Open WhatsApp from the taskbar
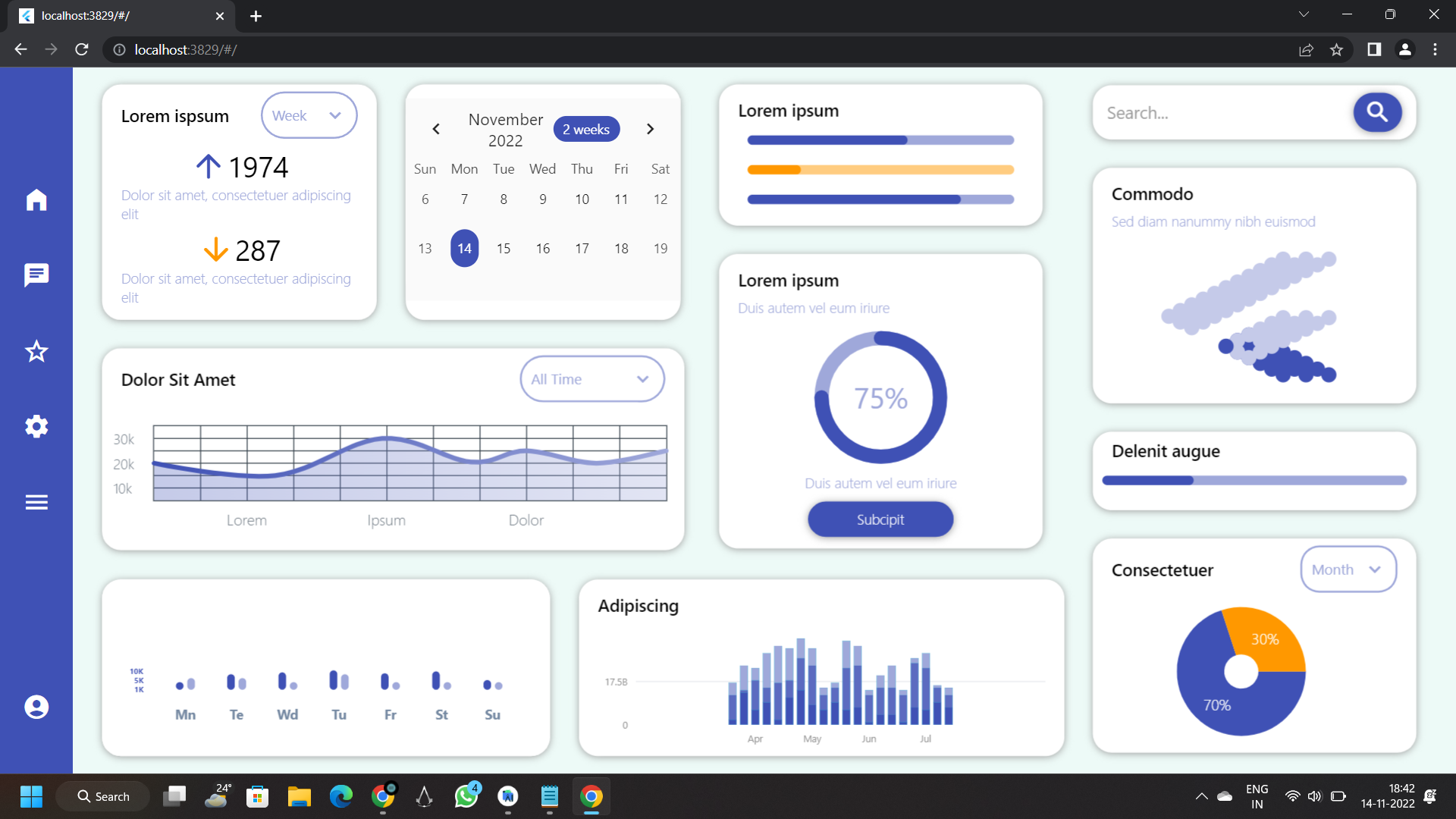 tap(466, 796)
